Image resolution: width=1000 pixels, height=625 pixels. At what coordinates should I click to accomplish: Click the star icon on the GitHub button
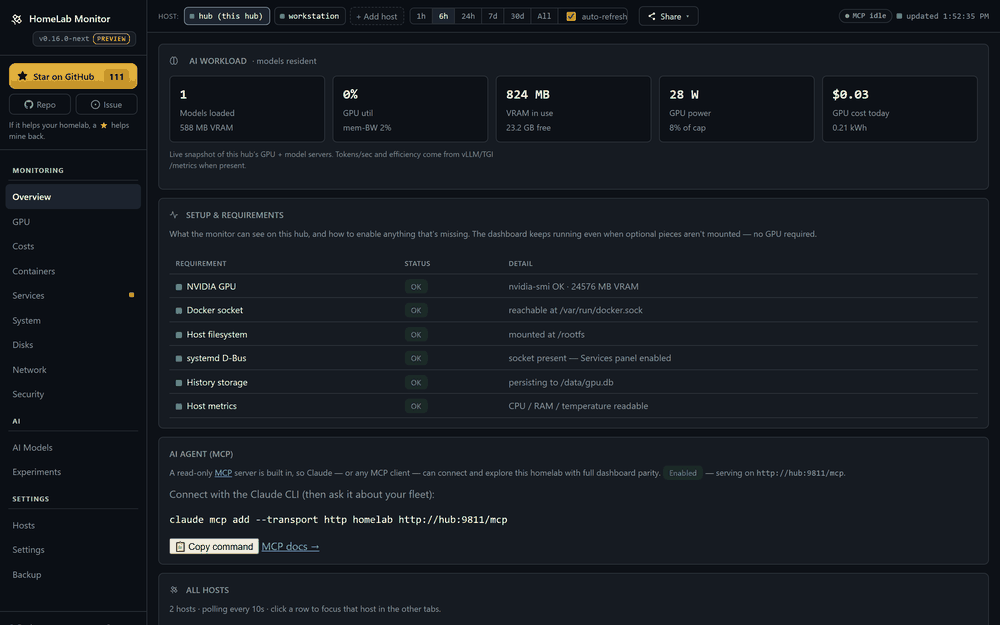[x=22, y=77]
